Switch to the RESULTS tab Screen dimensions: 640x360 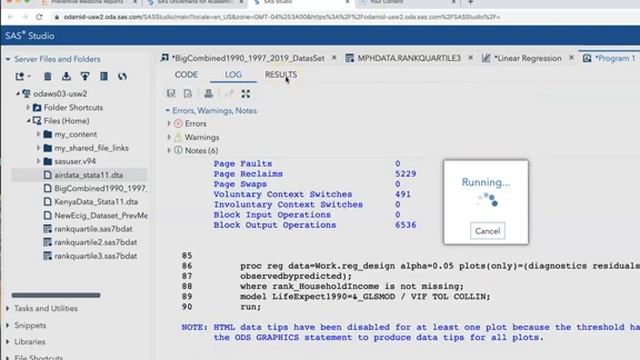coord(281,75)
